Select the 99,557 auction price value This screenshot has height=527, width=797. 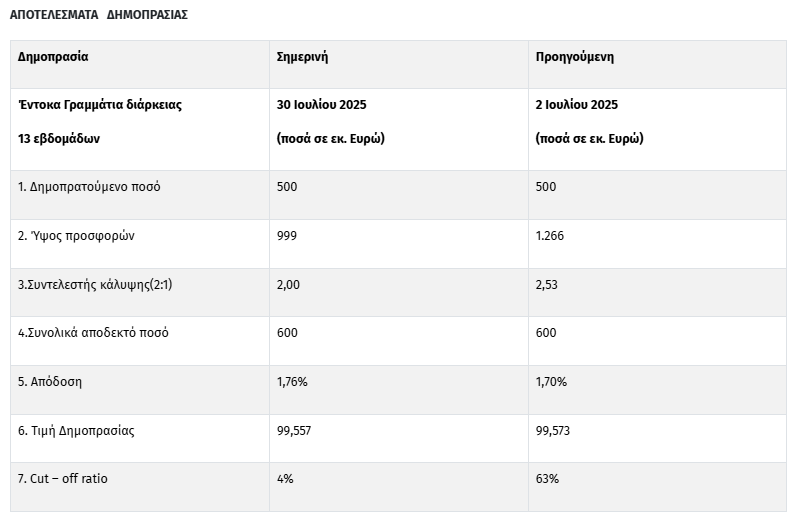click(x=295, y=431)
